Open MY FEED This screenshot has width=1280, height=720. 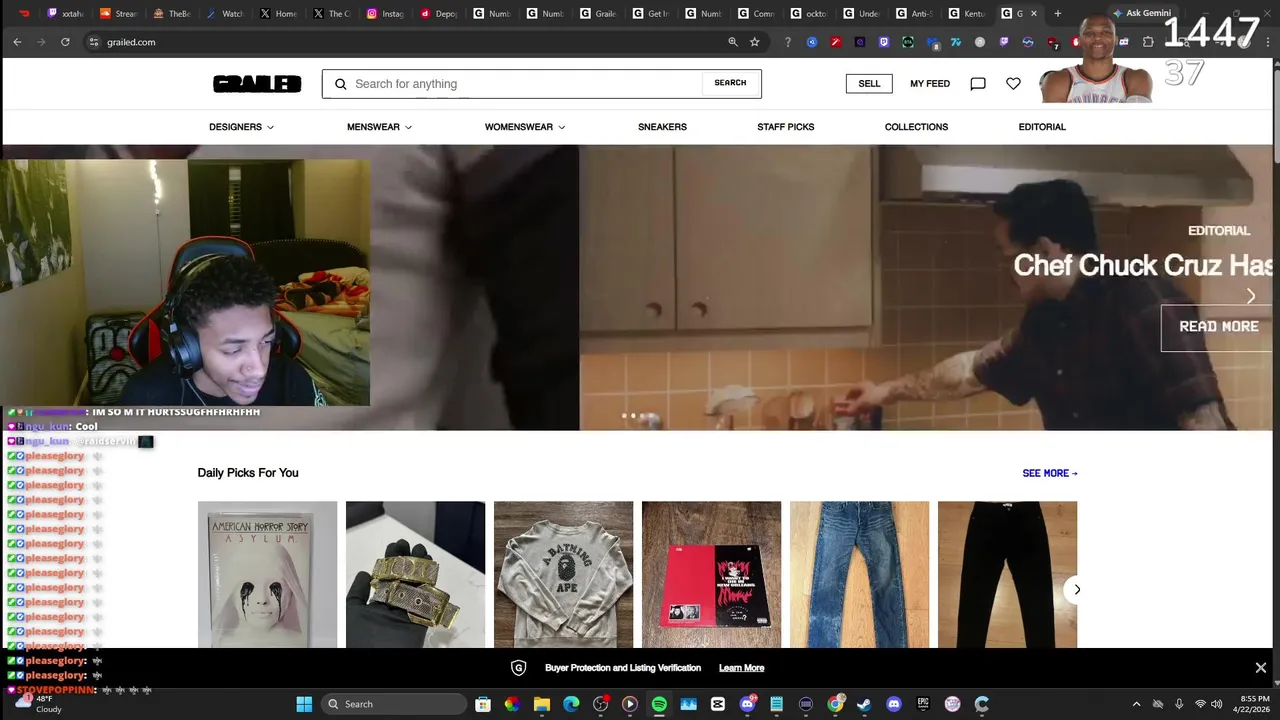click(930, 84)
